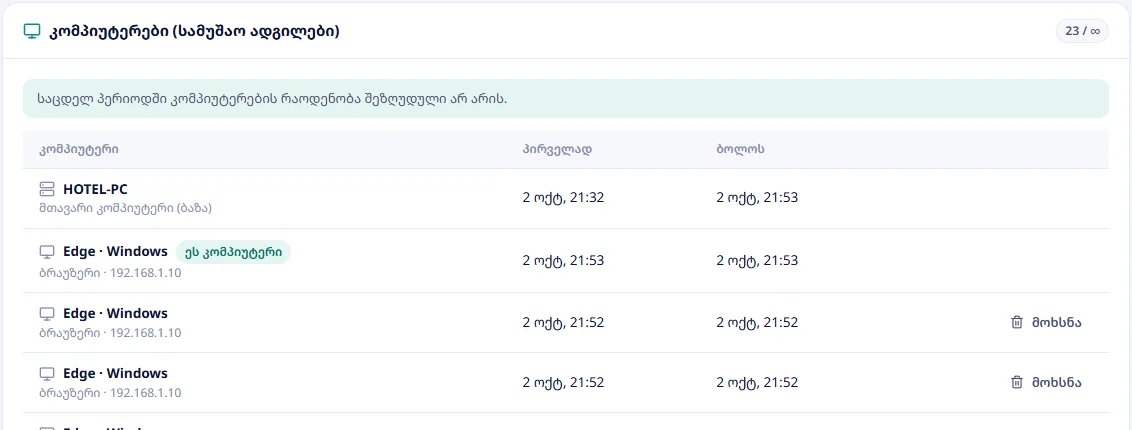Select the HOTEL-PC computer name
The width and height of the screenshot is (1132, 430).
pyautogui.click(x=95, y=190)
